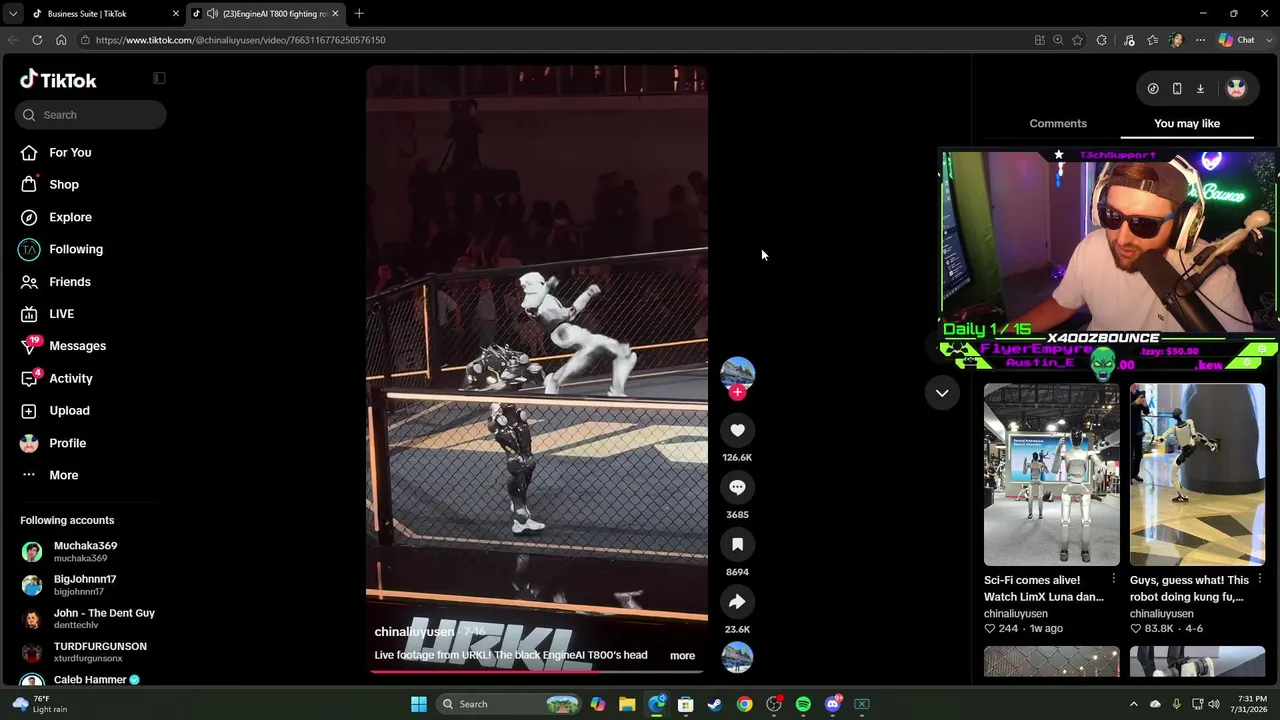Bookmark the video to favorites
Image resolution: width=1280 pixels, height=720 pixels.
pos(737,544)
